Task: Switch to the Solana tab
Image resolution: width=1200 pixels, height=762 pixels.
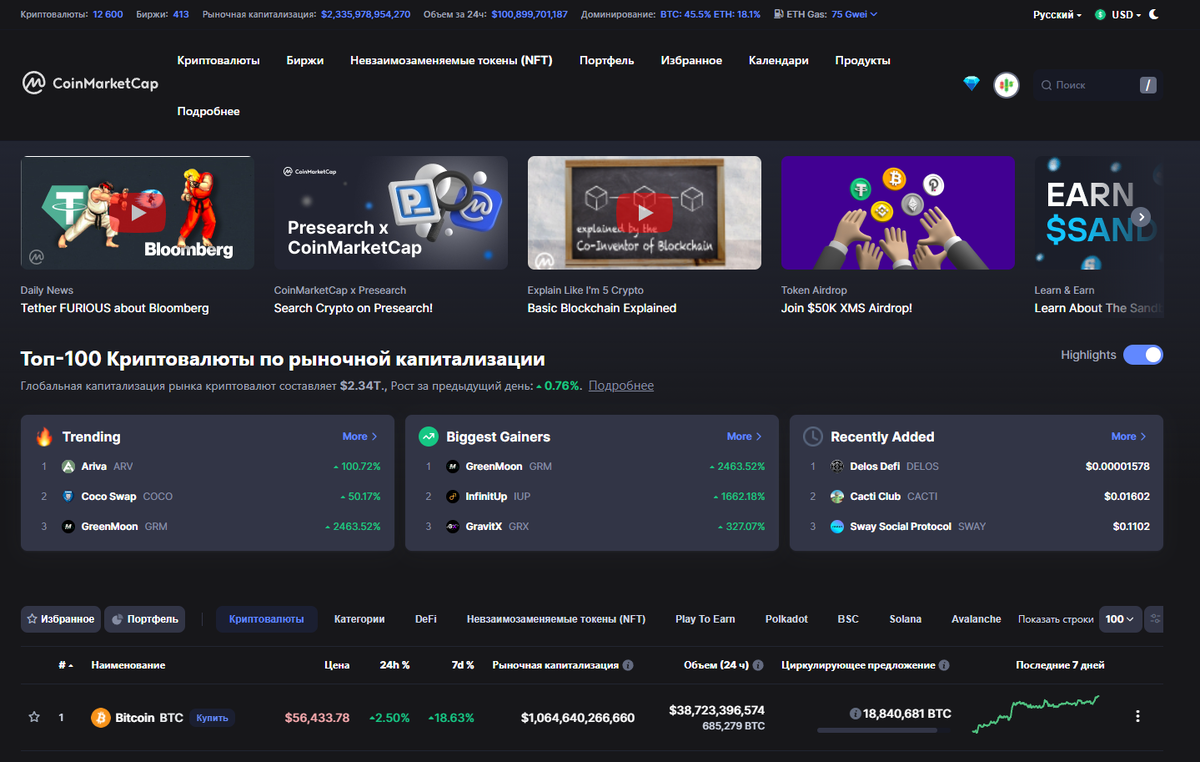Action: click(x=906, y=619)
